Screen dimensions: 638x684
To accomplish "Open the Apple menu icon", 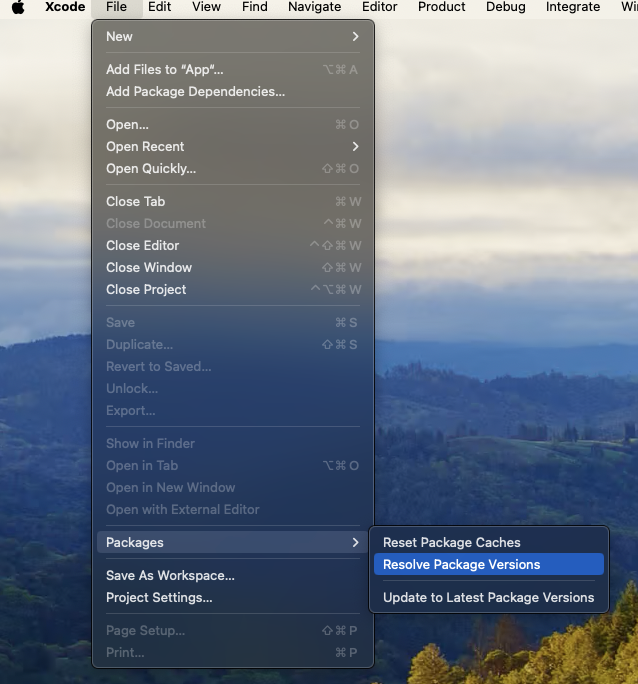I will [18, 7].
